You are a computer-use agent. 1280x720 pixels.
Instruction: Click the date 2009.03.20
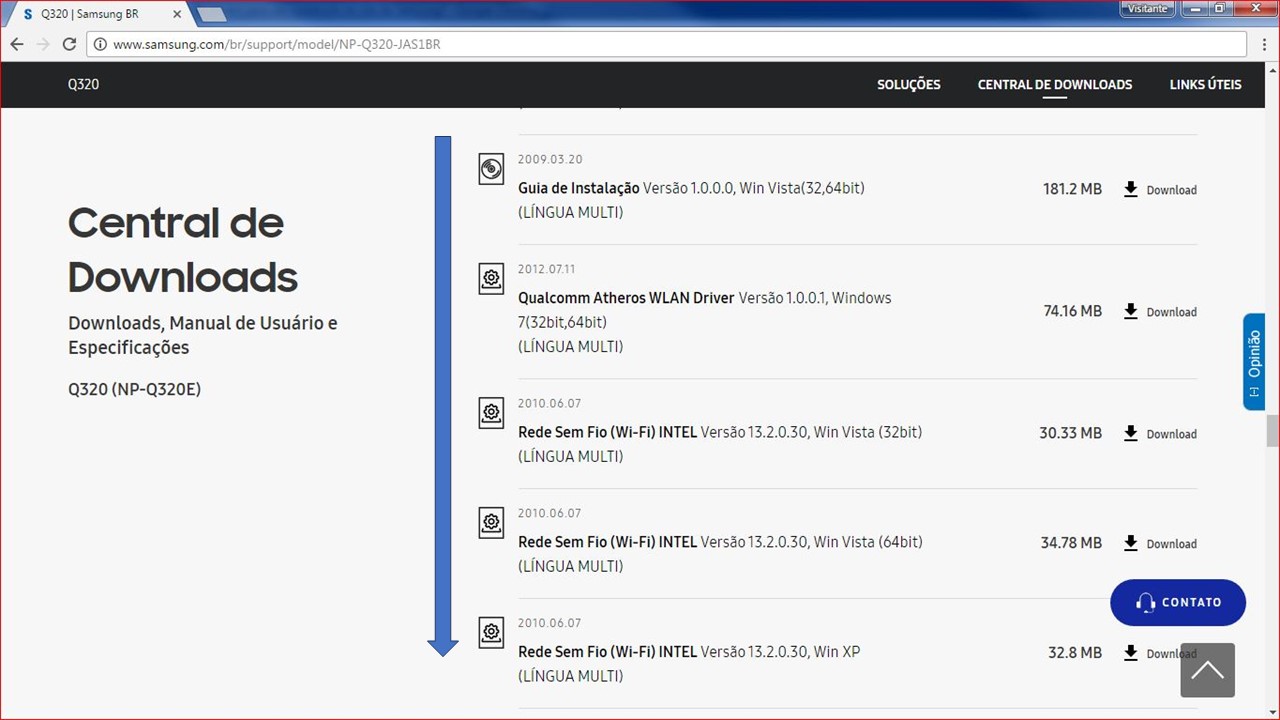pos(550,160)
